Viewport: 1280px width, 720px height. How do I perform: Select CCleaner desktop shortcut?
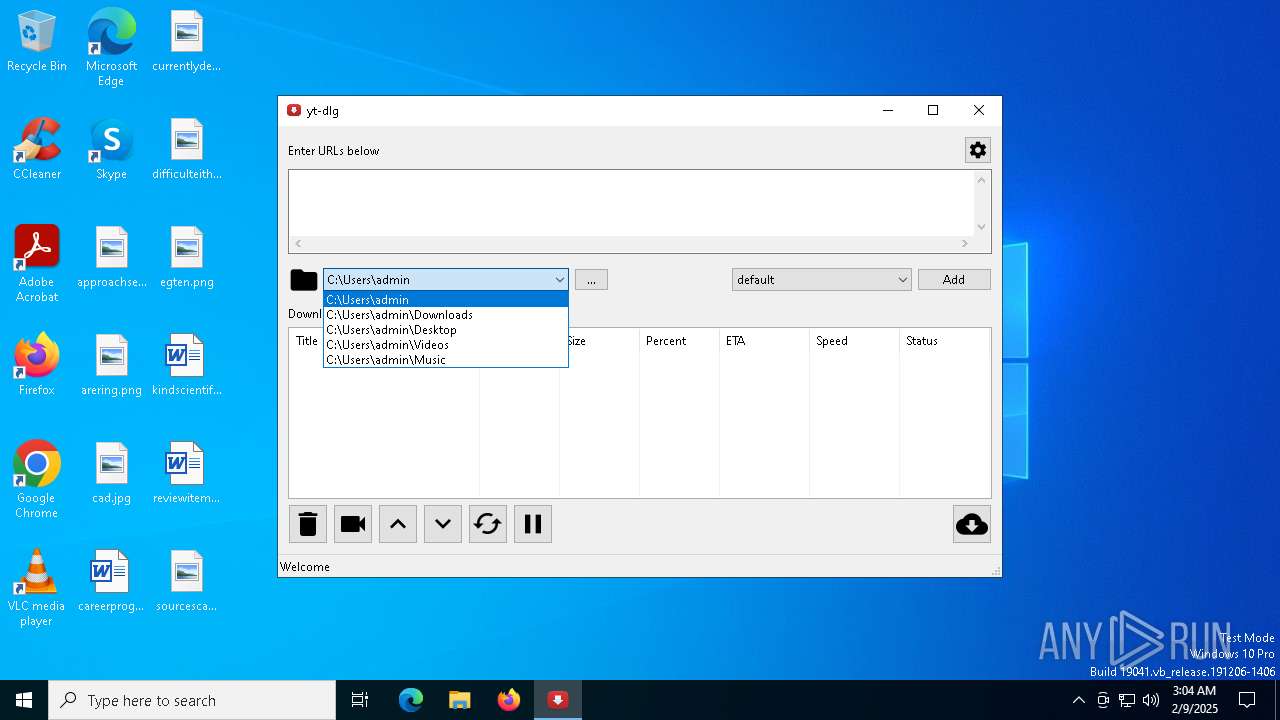coord(37,149)
